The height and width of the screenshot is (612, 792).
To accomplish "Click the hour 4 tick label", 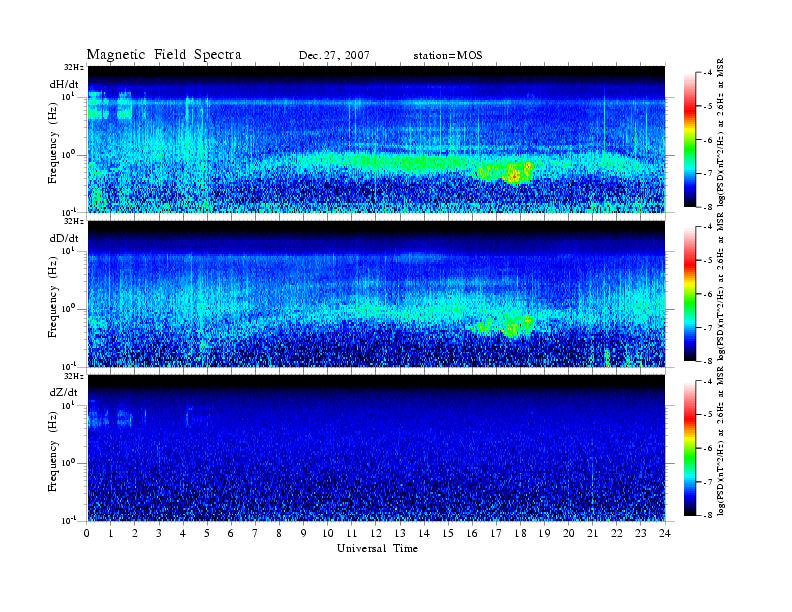I will point(183,533).
